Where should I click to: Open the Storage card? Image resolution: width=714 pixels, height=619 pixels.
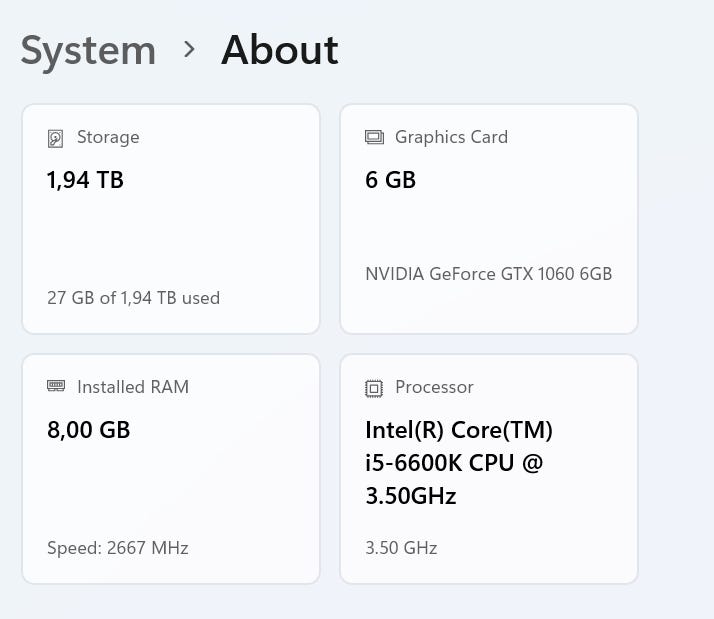(x=171, y=219)
